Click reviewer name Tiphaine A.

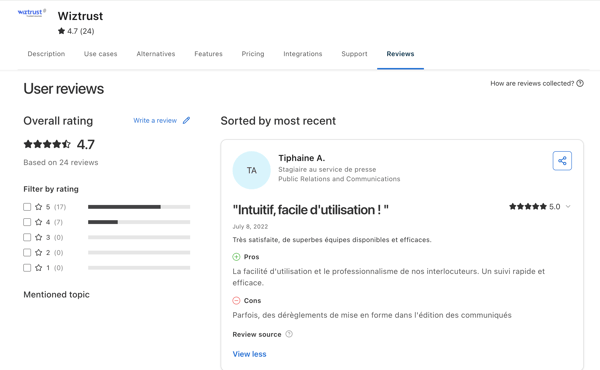302,158
